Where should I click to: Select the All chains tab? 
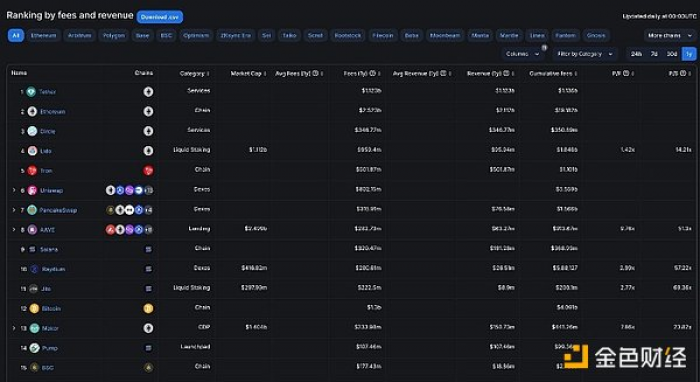coord(16,35)
